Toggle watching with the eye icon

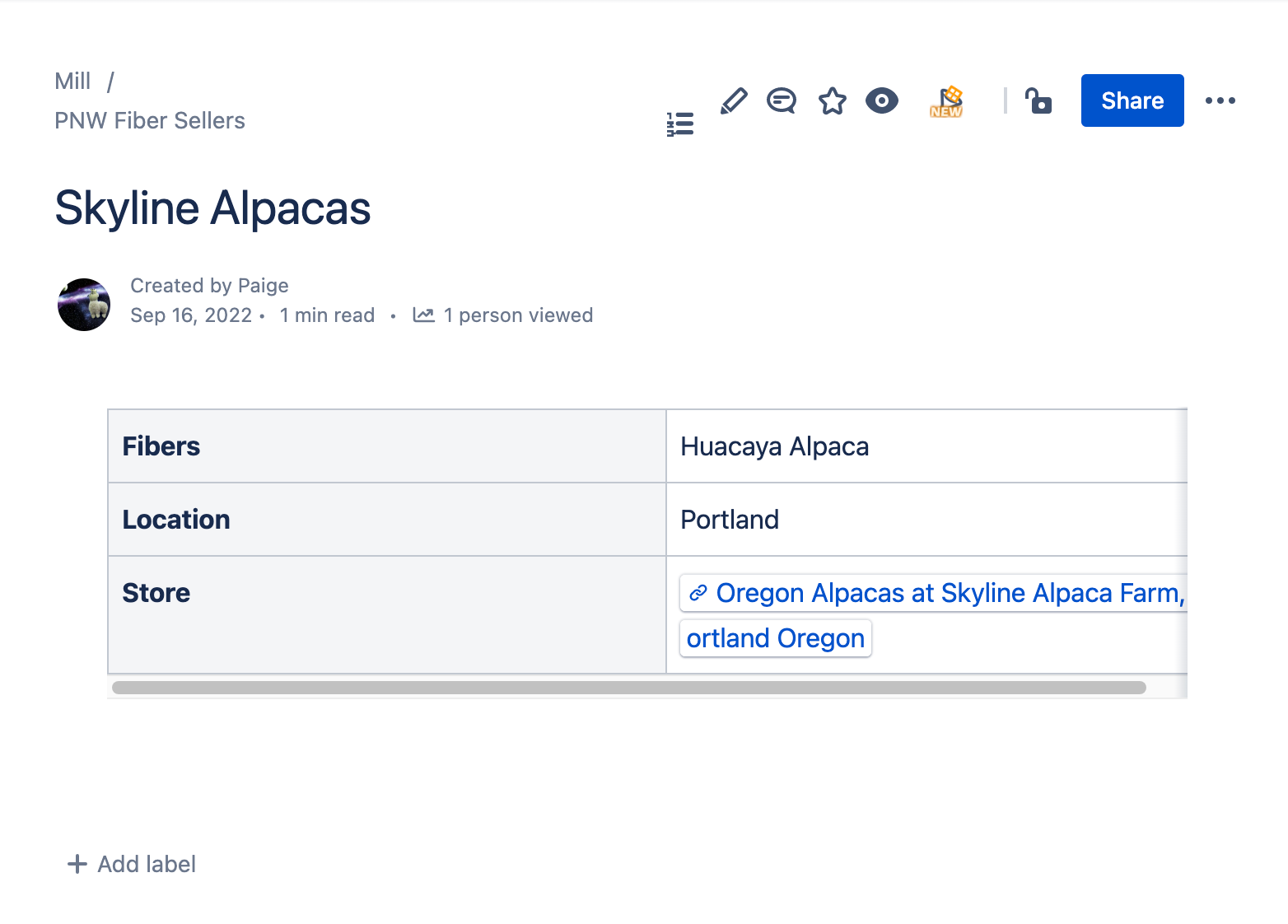click(x=882, y=101)
